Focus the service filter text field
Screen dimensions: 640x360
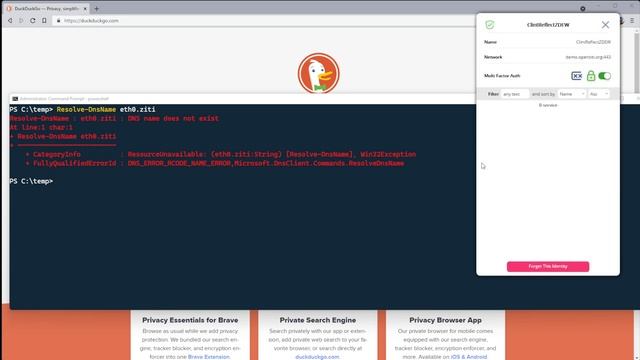coord(515,94)
